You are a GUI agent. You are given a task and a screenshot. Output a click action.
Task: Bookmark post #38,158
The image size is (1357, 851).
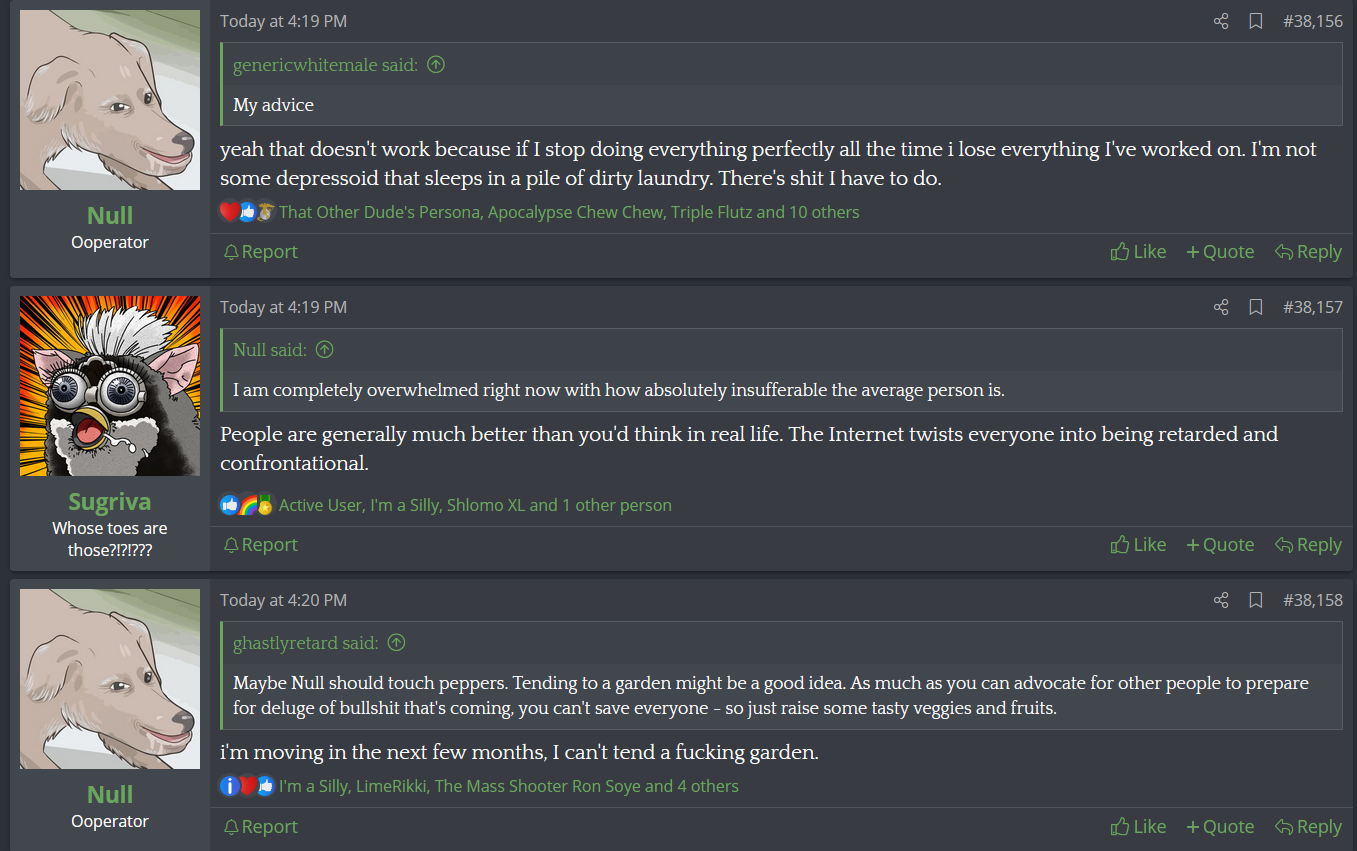tap(1256, 600)
